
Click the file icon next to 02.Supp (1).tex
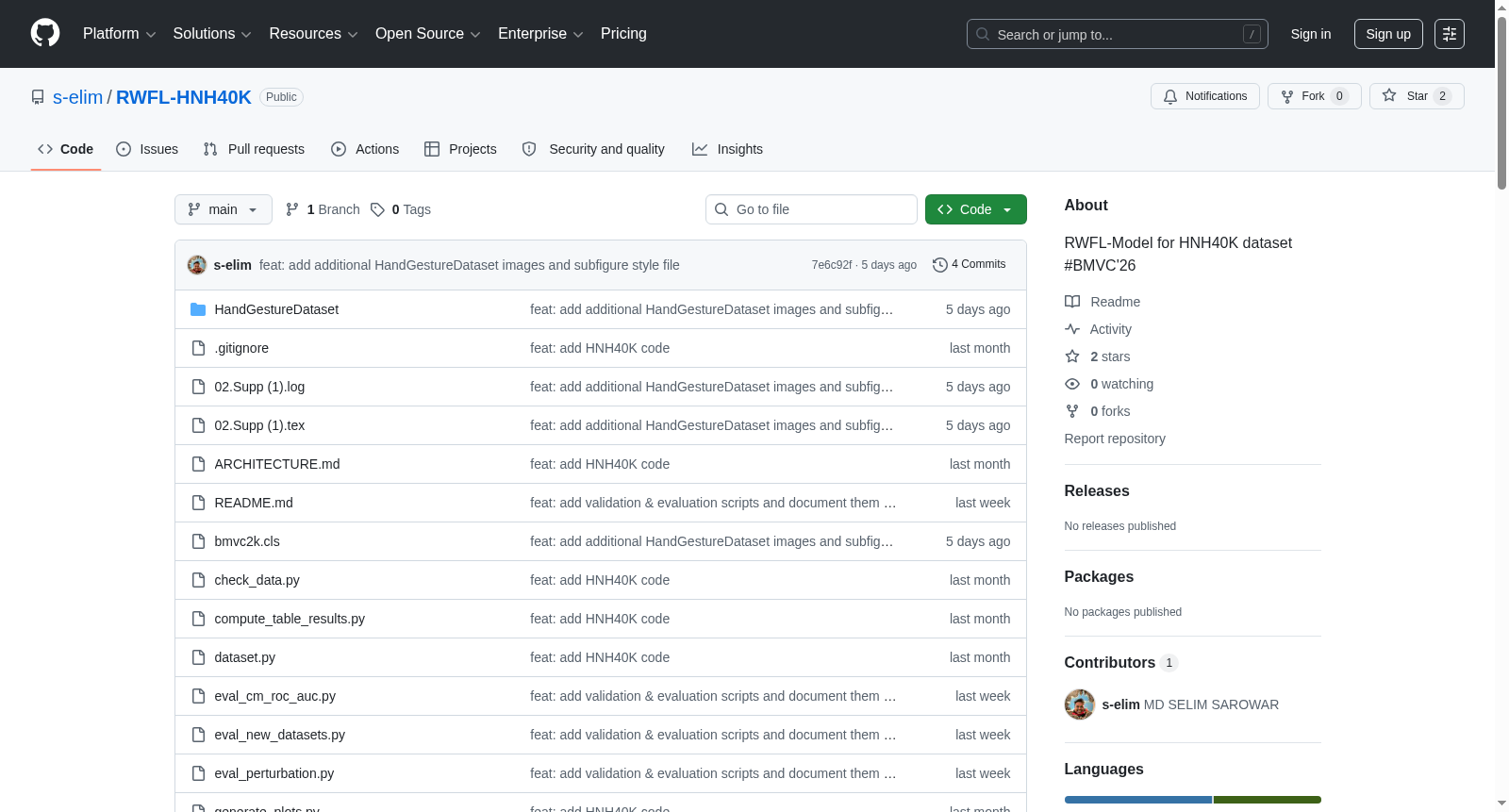click(x=198, y=425)
